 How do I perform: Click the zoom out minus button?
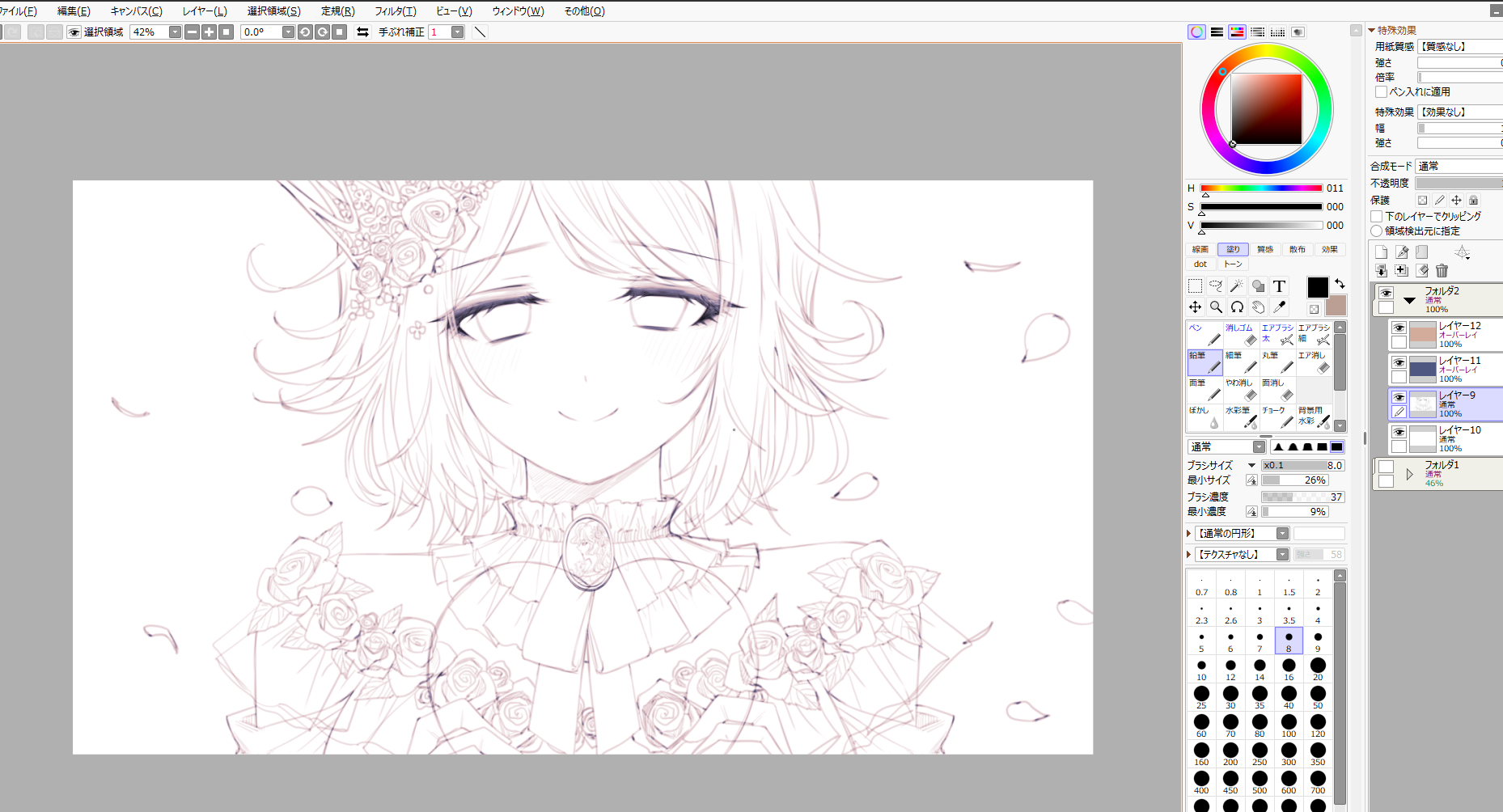click(x=192, y=32)
